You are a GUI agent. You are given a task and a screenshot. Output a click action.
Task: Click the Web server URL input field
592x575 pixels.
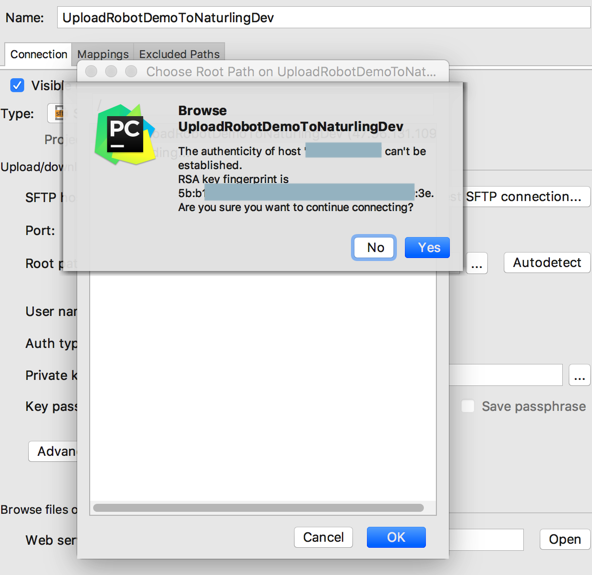pyautogui.click(x=486, y=540)
